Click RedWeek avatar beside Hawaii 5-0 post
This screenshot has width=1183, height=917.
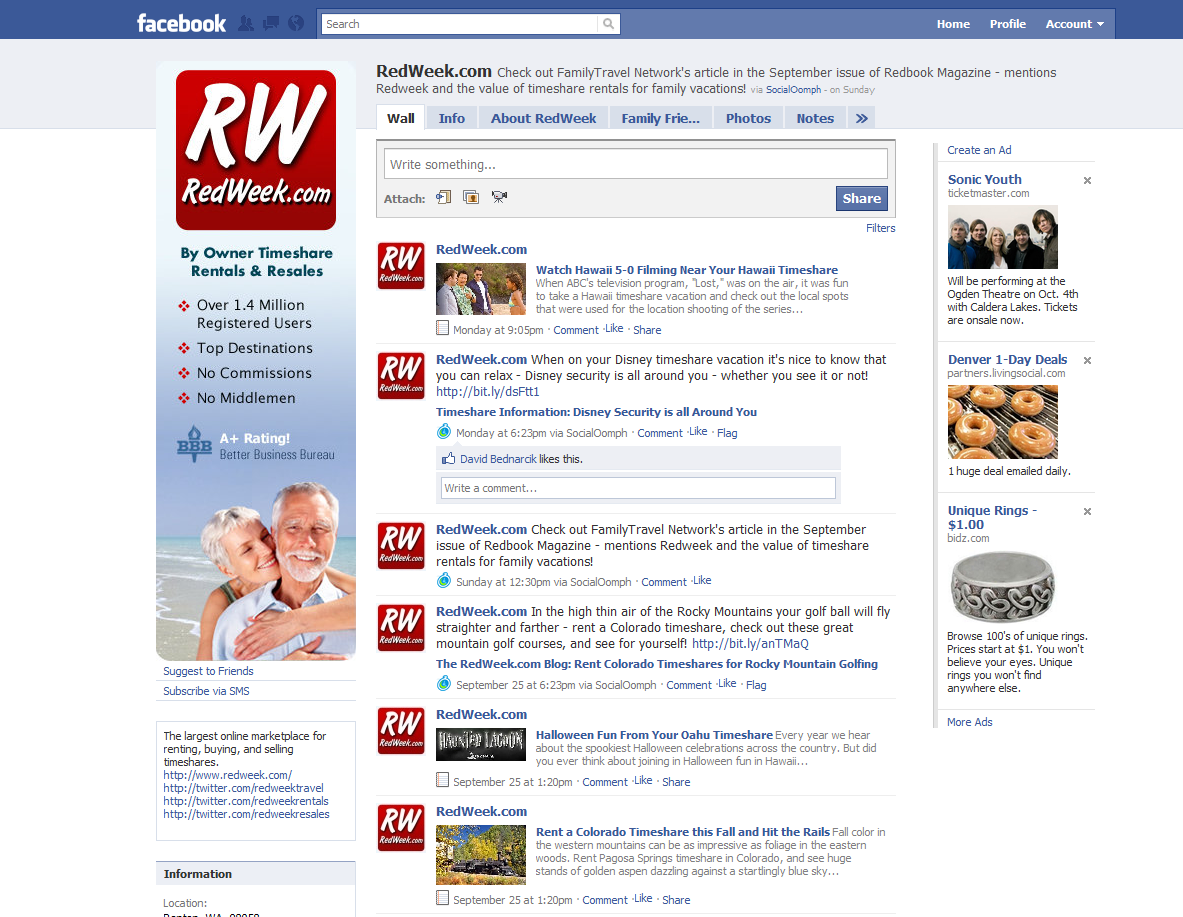(401, 266)
